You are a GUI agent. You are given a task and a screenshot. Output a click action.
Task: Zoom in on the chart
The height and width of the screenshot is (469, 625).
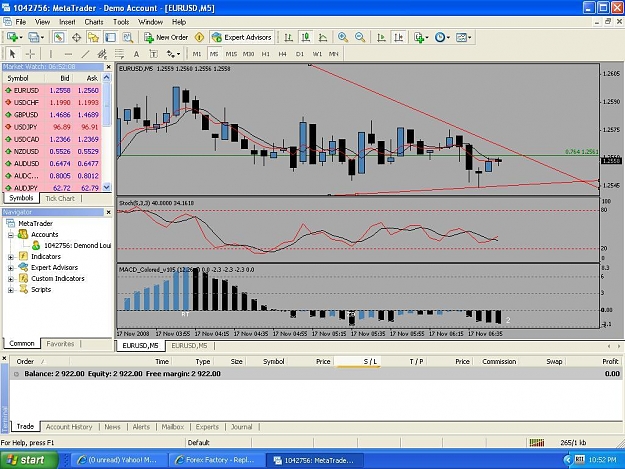343,37
